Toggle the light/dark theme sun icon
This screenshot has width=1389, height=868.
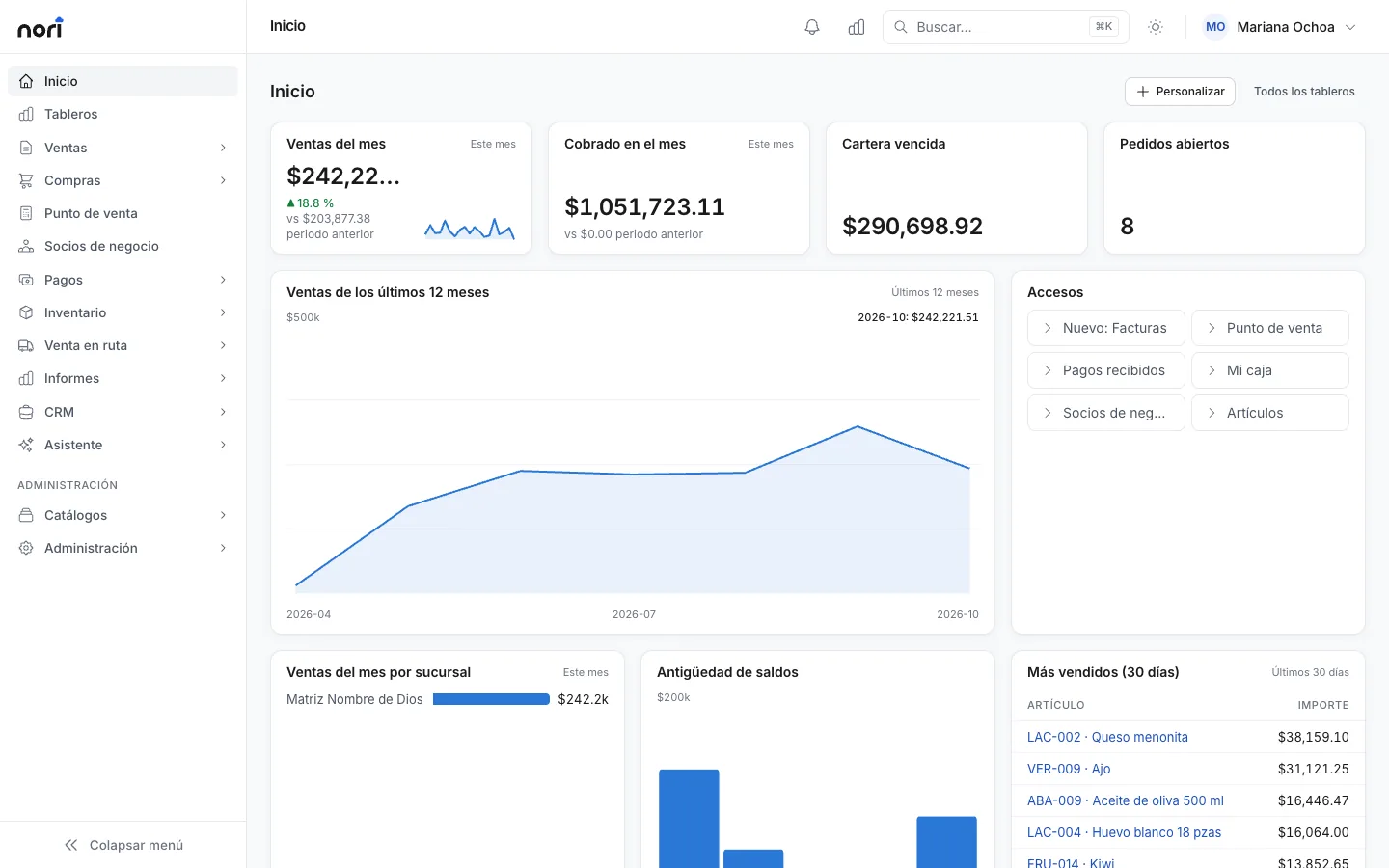[x=1156, y=27]
